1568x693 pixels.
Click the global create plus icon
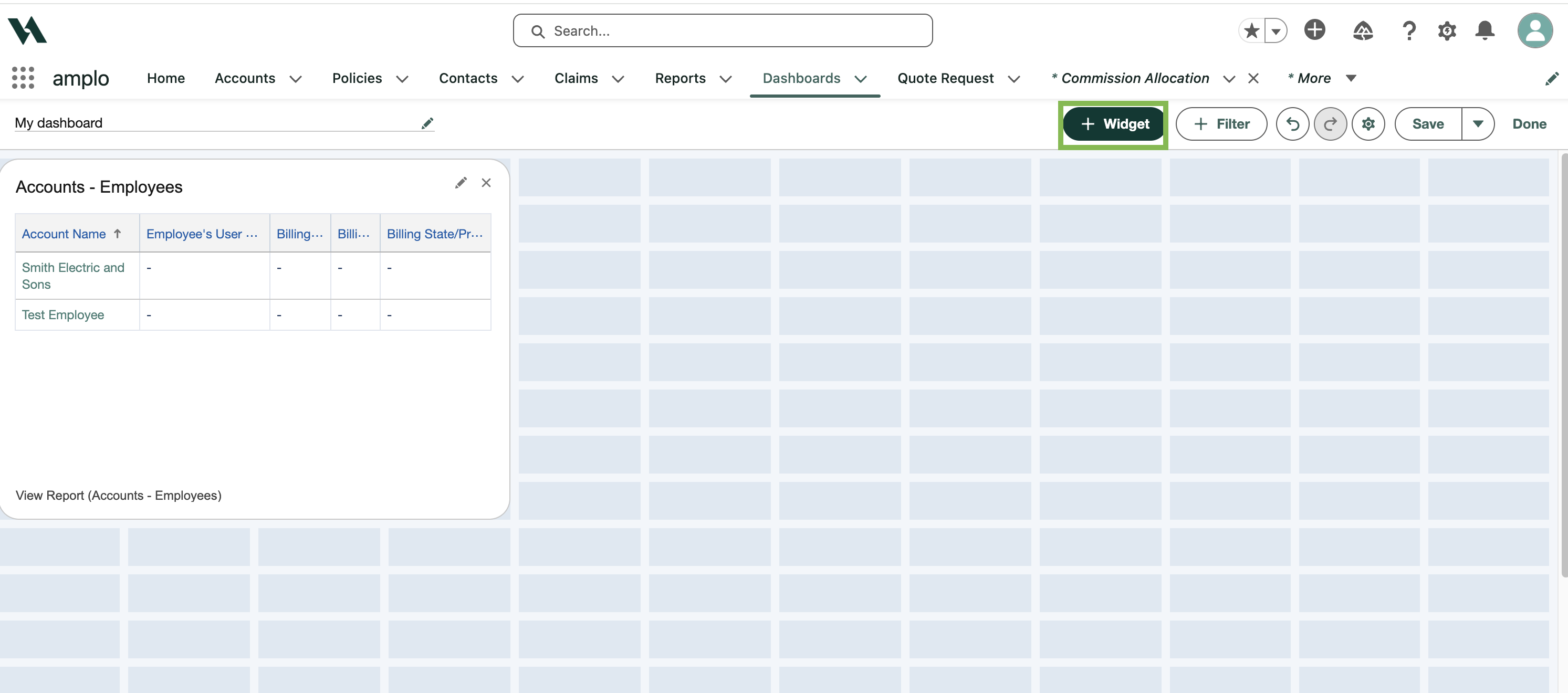(1315, 30)
